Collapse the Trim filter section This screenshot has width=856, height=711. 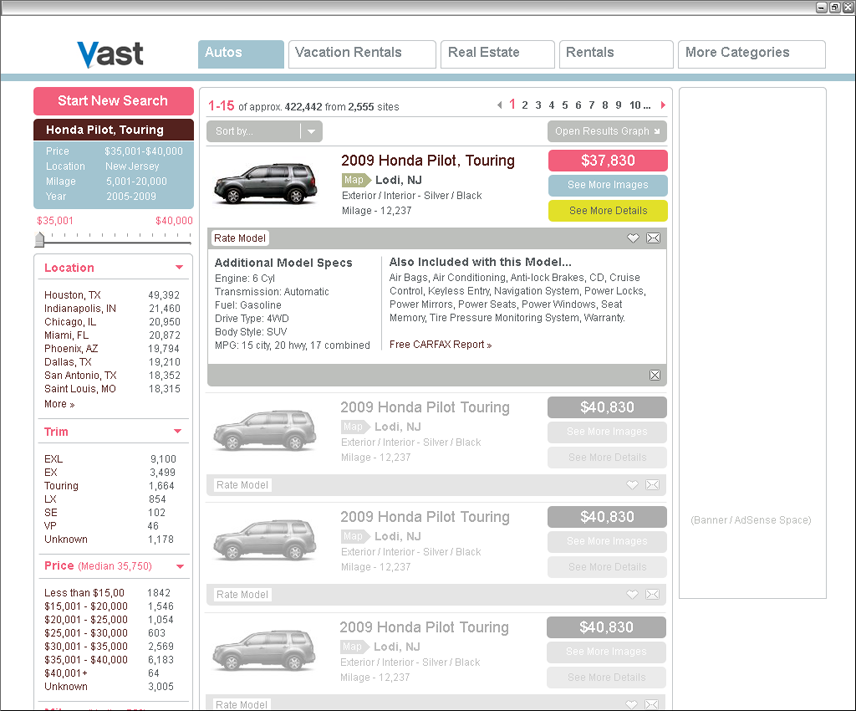tap(177, 431)
